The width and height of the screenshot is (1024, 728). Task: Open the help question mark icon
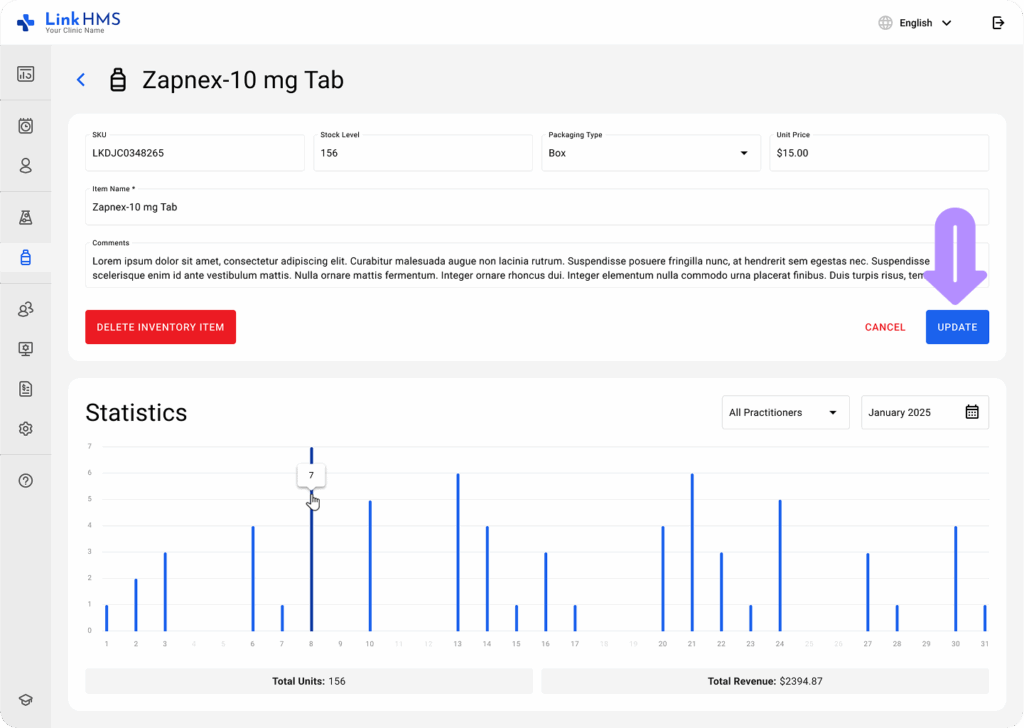pos(25,481)
